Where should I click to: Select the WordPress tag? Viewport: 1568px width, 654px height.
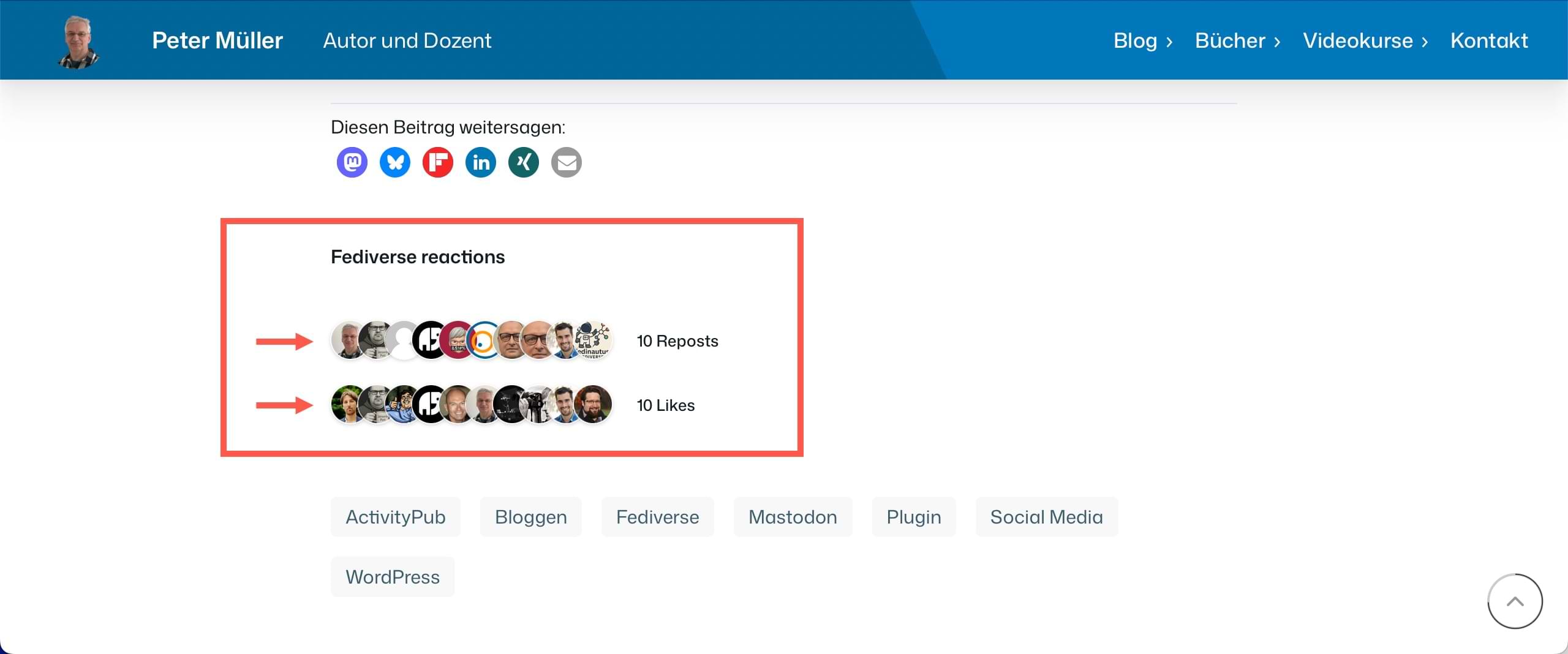click(x=393, y=577)
